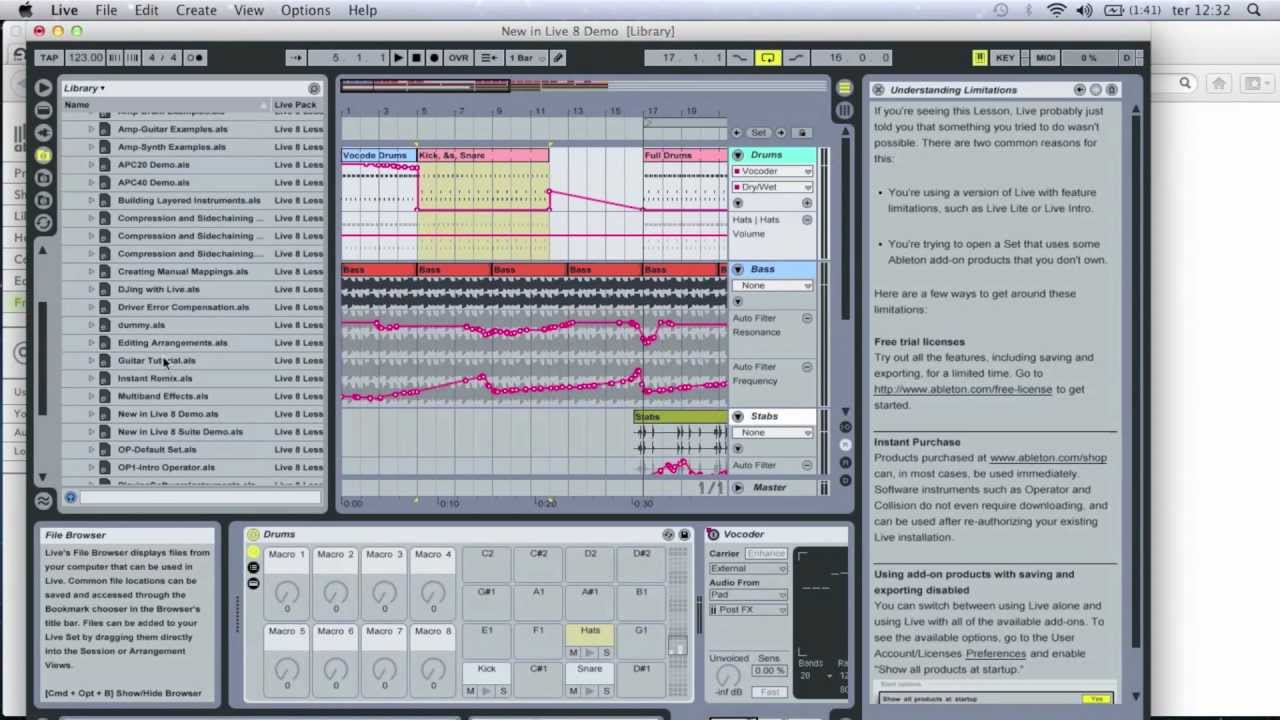Viewport: 1280px width, 720px height.
Task: Select the highlighted File Browser 1 icon
Action: coord(43,155)
